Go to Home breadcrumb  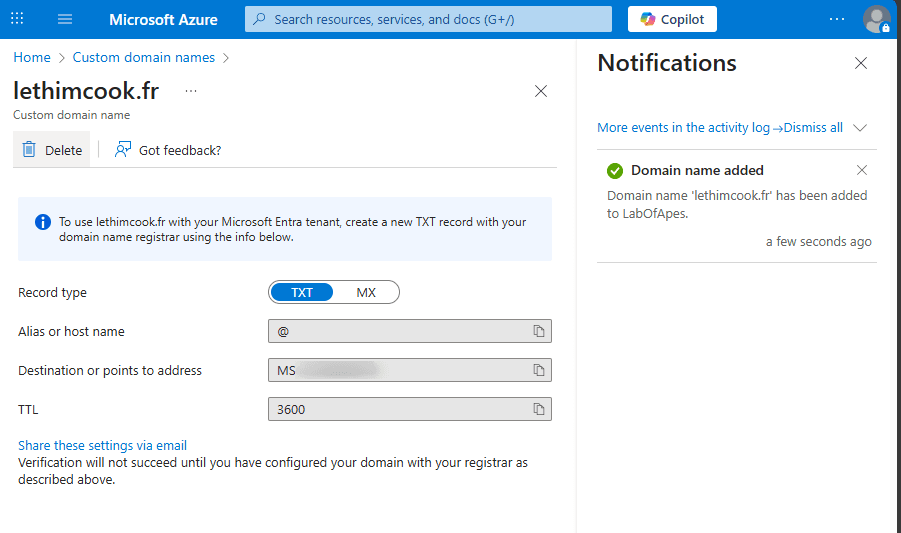coord(32,57)
